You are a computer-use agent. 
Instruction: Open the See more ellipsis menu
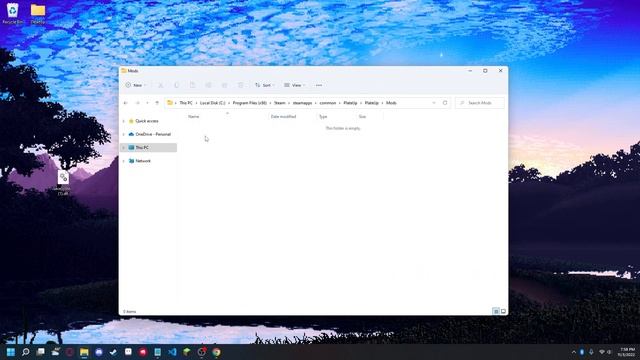[x=319, y=85]
